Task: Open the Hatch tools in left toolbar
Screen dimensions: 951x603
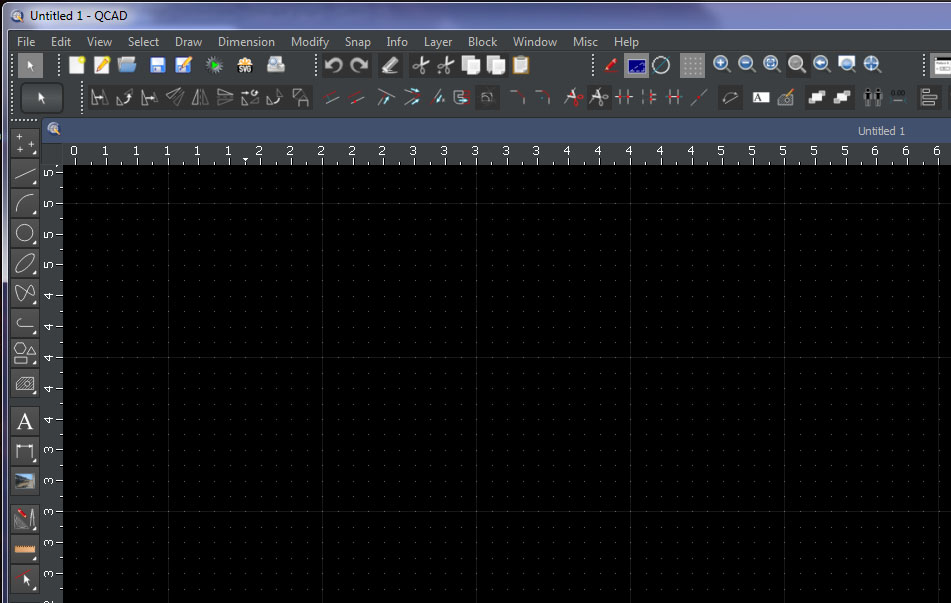Action: [25, 383]
